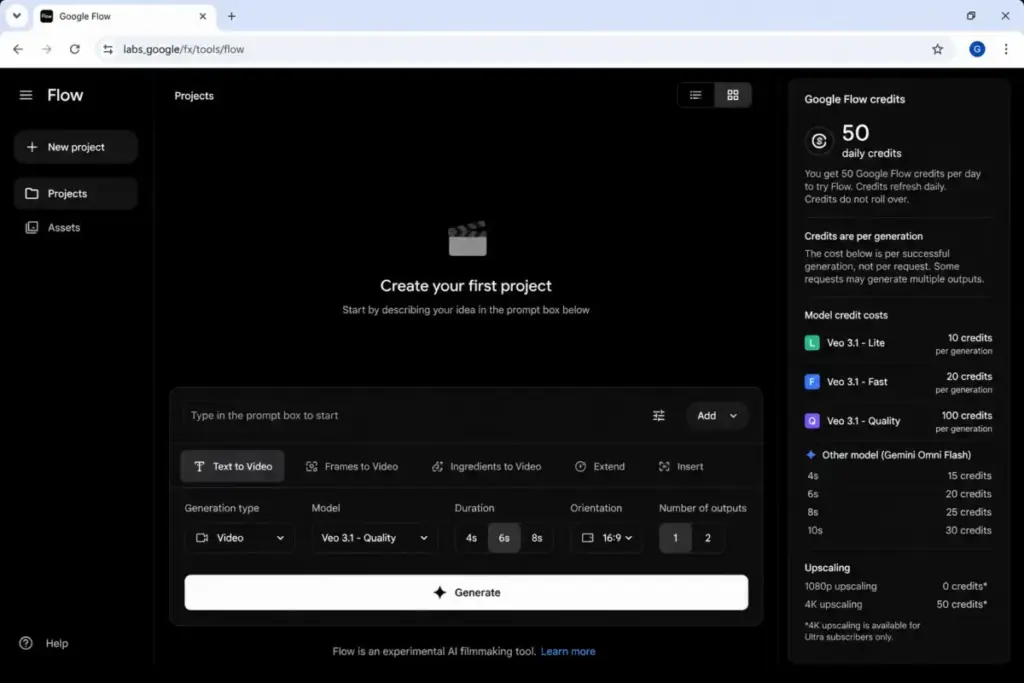Select the Frames to Video tab
Screen dimensions: 1024x683
coord(352,466)
